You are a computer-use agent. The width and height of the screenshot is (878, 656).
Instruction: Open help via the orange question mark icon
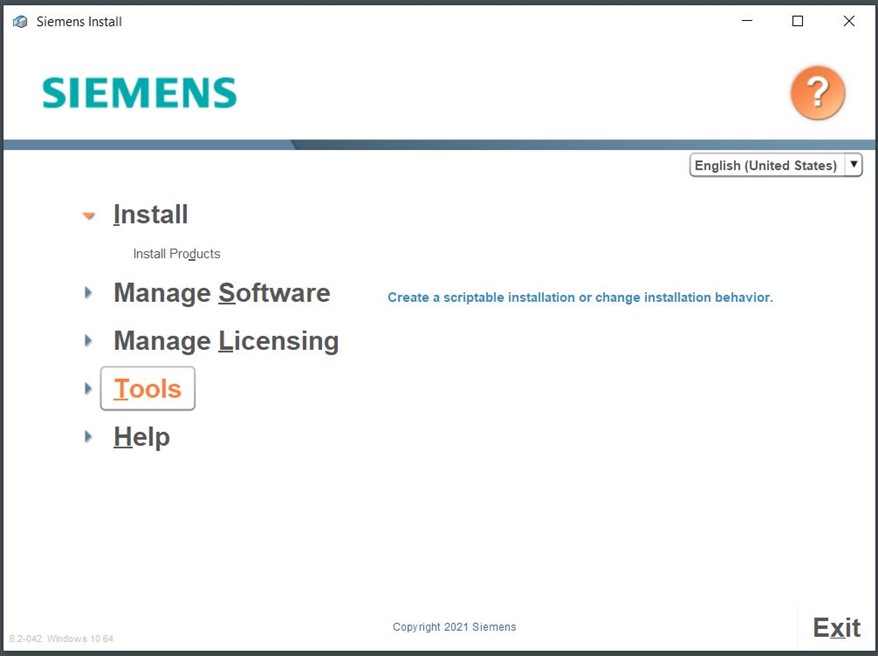point(818,93)
